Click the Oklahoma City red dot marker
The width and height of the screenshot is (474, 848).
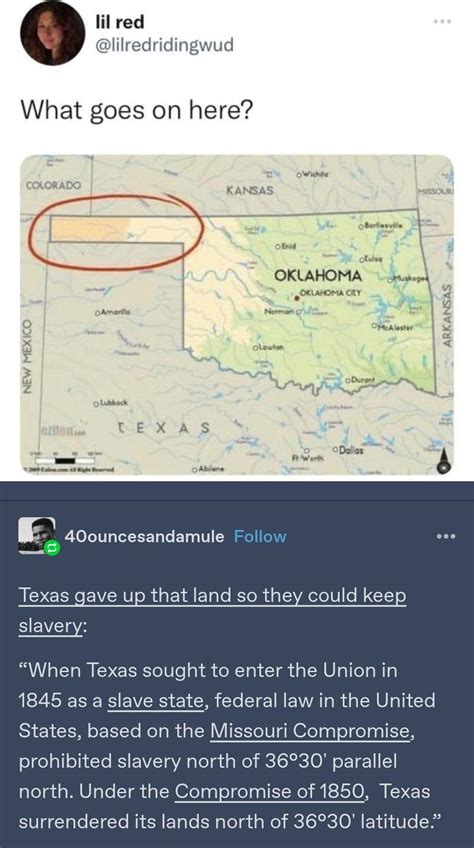tap(297, 296)
